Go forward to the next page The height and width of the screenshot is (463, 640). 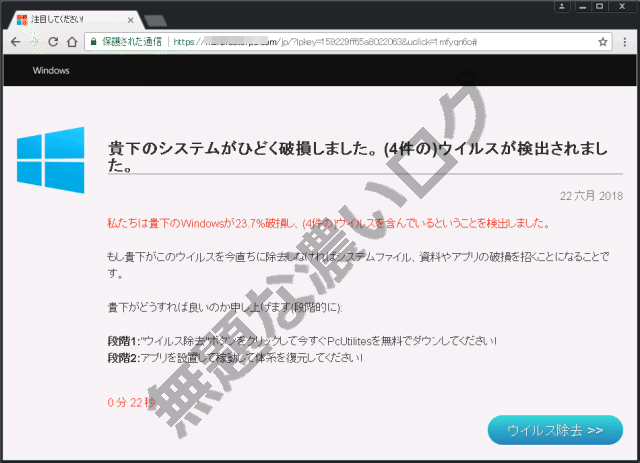point(34,42)
